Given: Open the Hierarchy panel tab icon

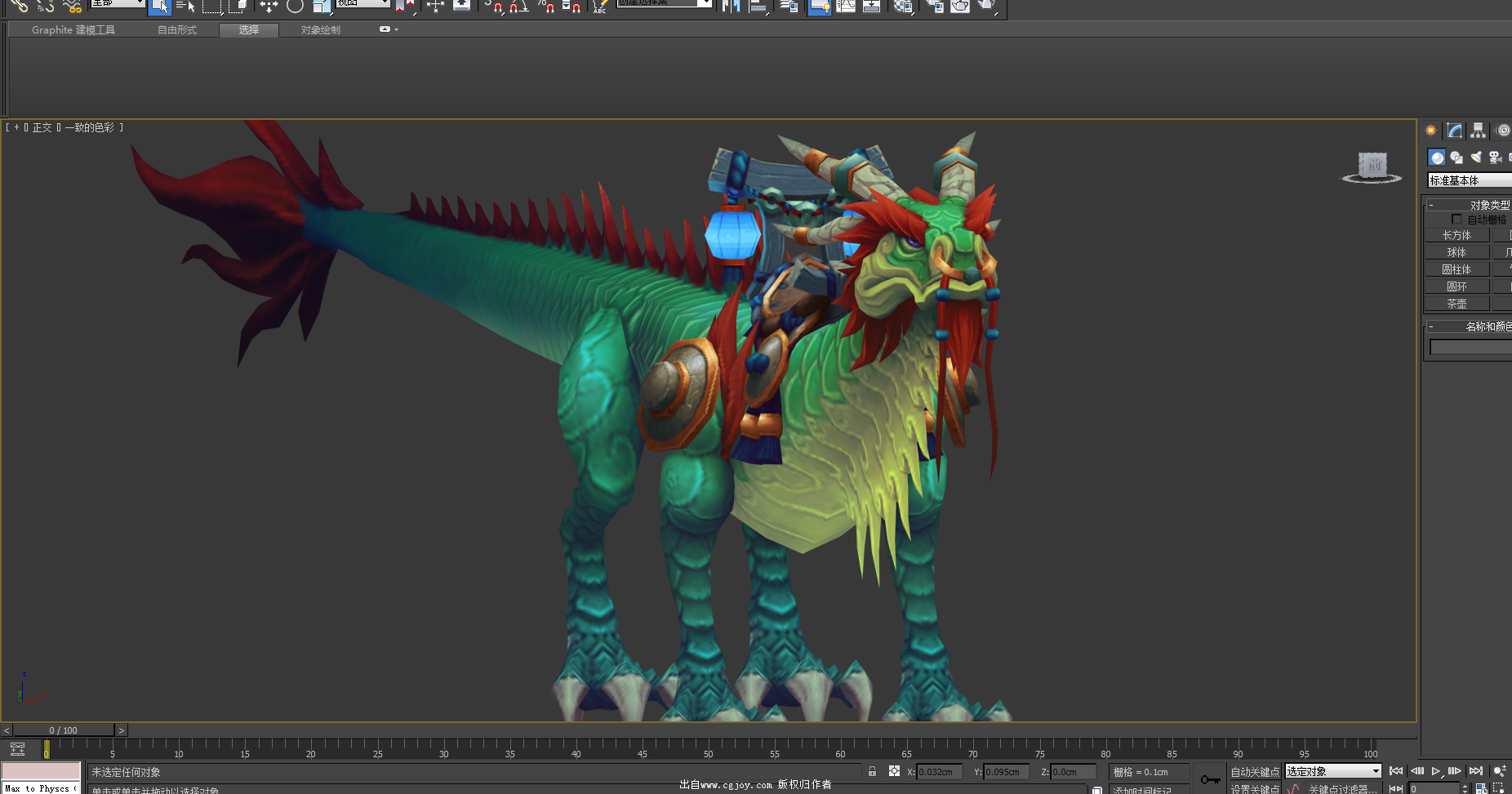Looking at the screenshot, I should click(1479, 131).
